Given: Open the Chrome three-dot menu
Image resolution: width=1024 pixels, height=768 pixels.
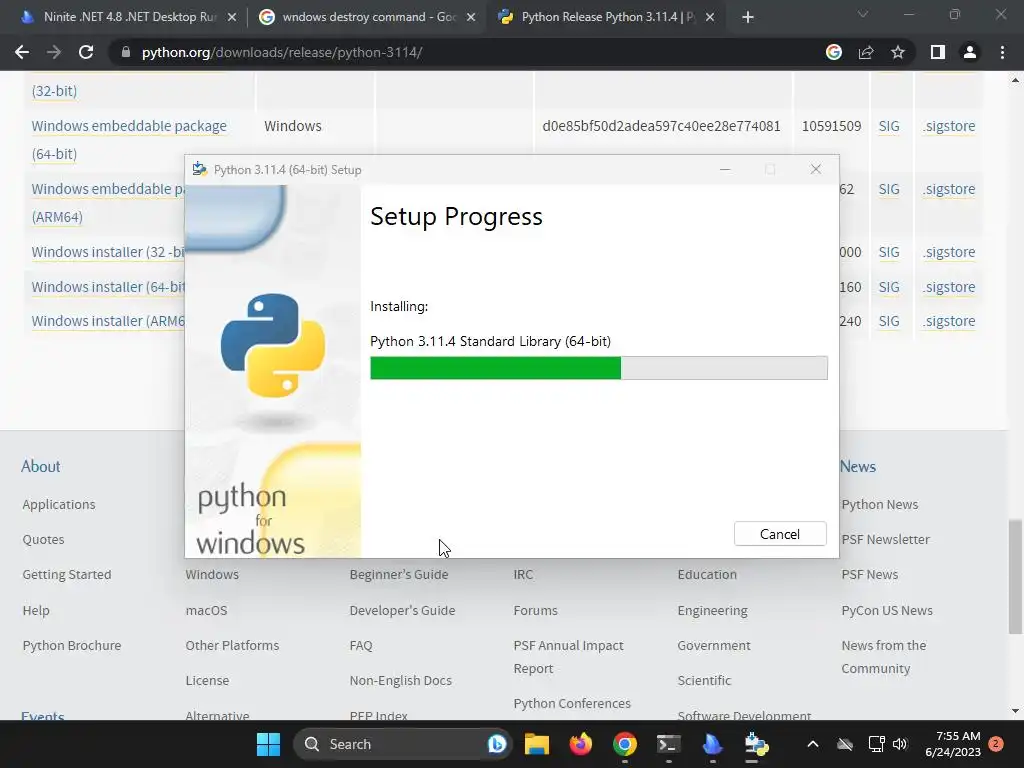Looking at the screenshot, I should (1002, 52).
